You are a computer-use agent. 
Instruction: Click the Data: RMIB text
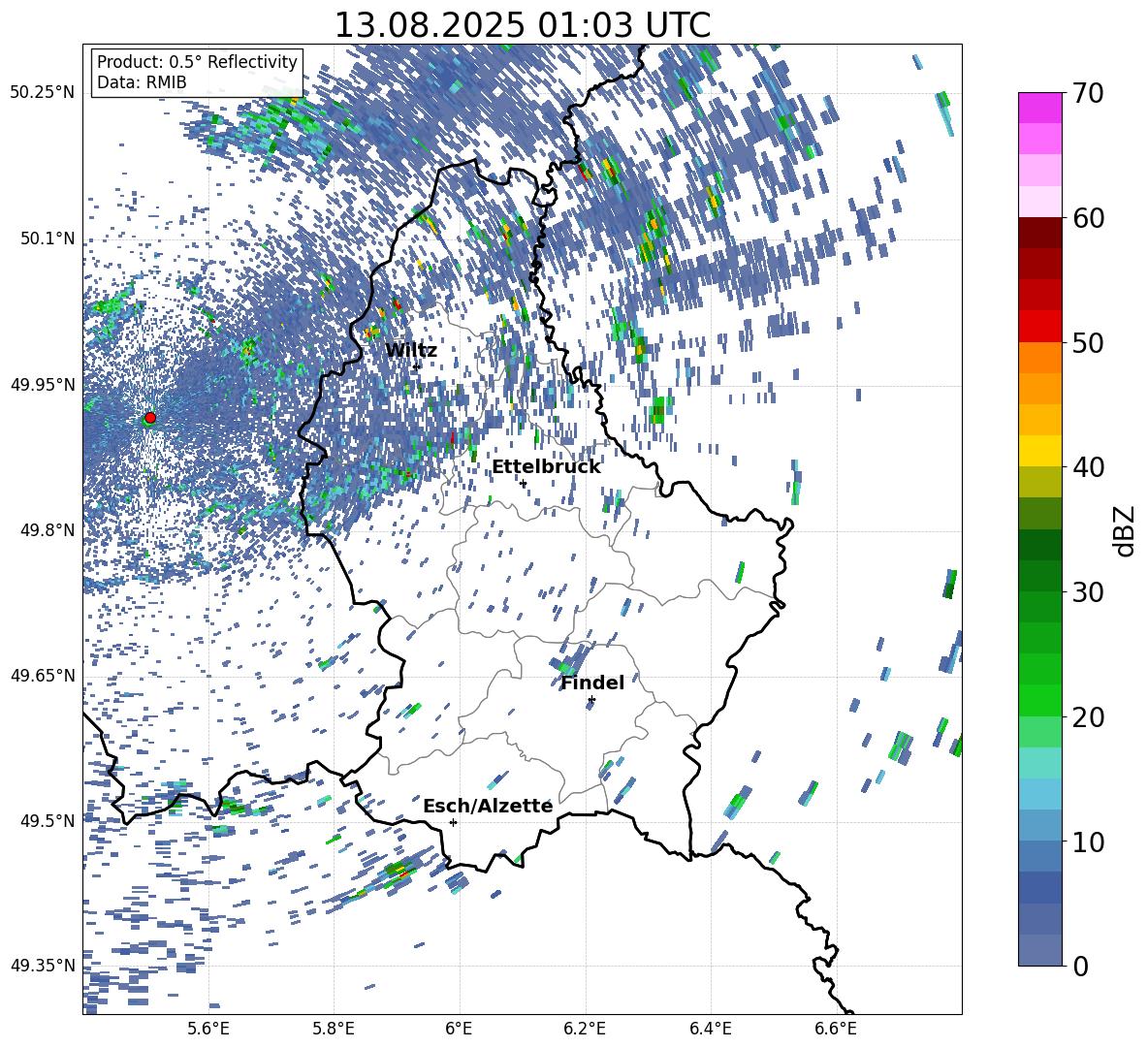point(142,82)
